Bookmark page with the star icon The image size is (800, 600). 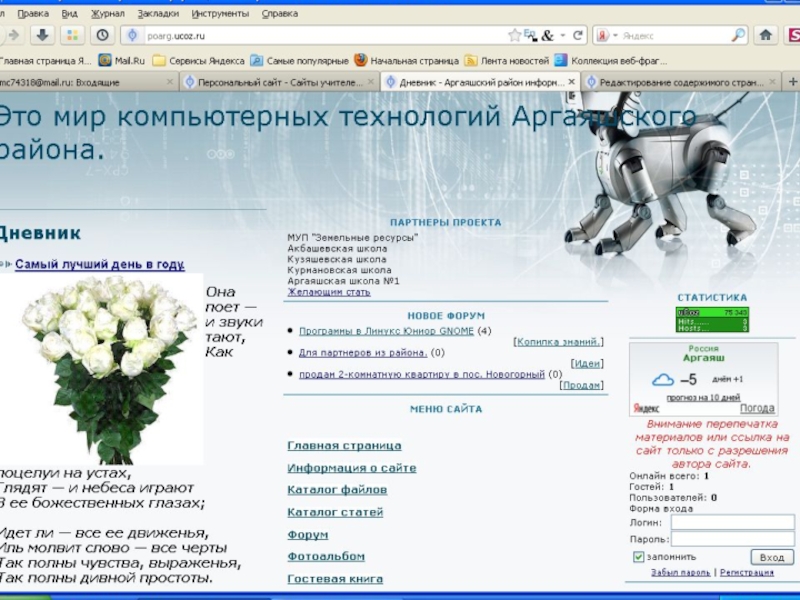514,35
